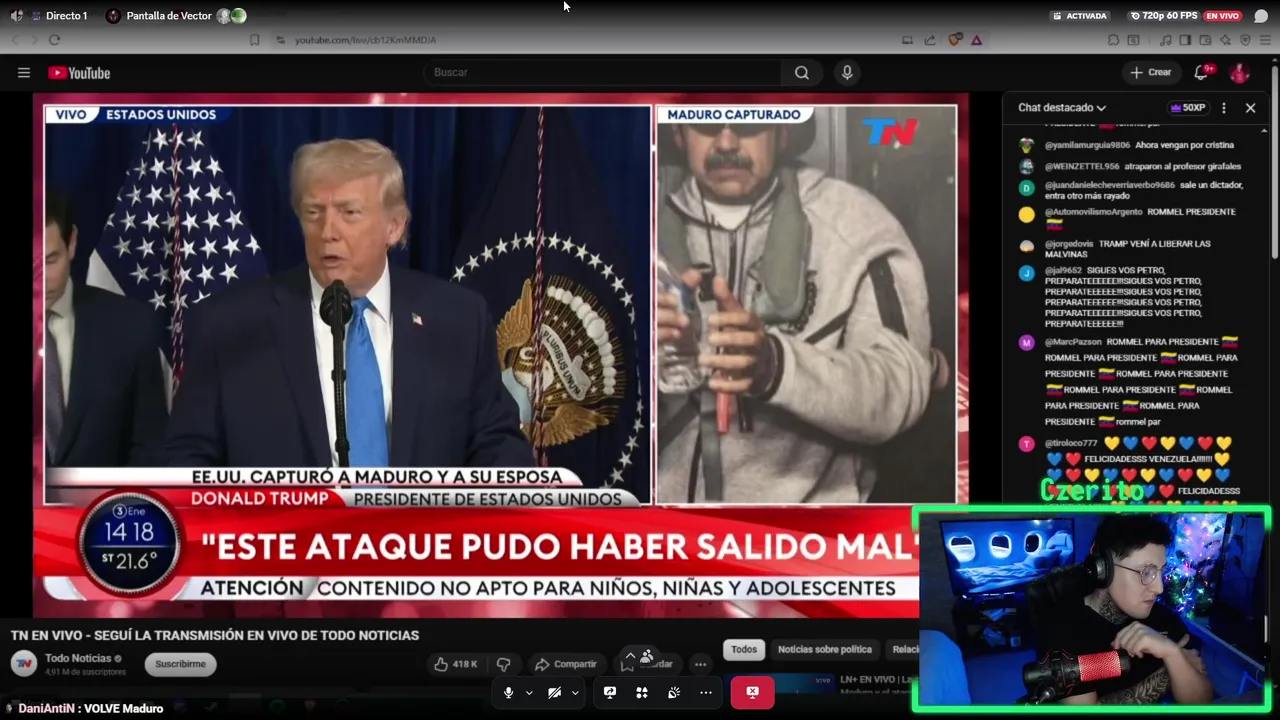1280x720 pixels.
Task: Toggle Discord camera on or off
Action: coord(554,692)
